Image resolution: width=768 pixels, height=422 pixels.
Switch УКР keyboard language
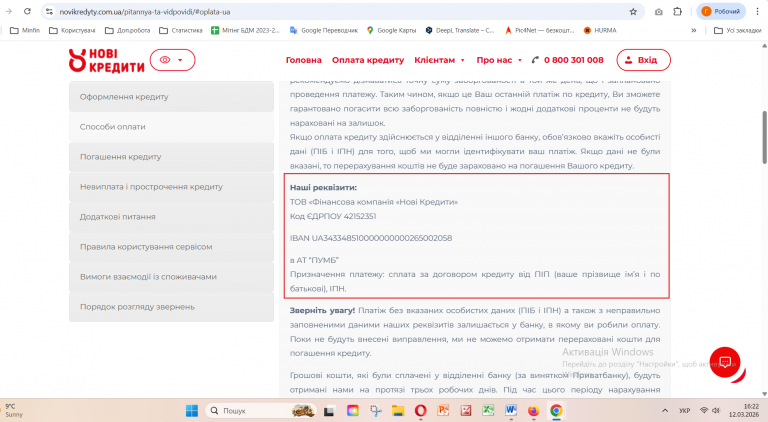684,411
